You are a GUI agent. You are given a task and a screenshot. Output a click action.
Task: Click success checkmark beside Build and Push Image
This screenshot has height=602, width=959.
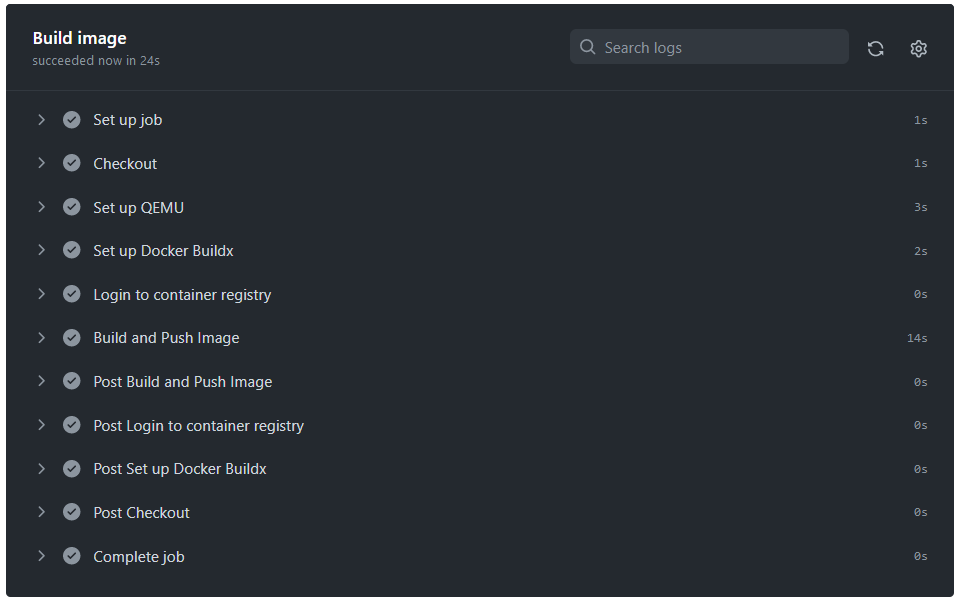[x=72, y=338]
